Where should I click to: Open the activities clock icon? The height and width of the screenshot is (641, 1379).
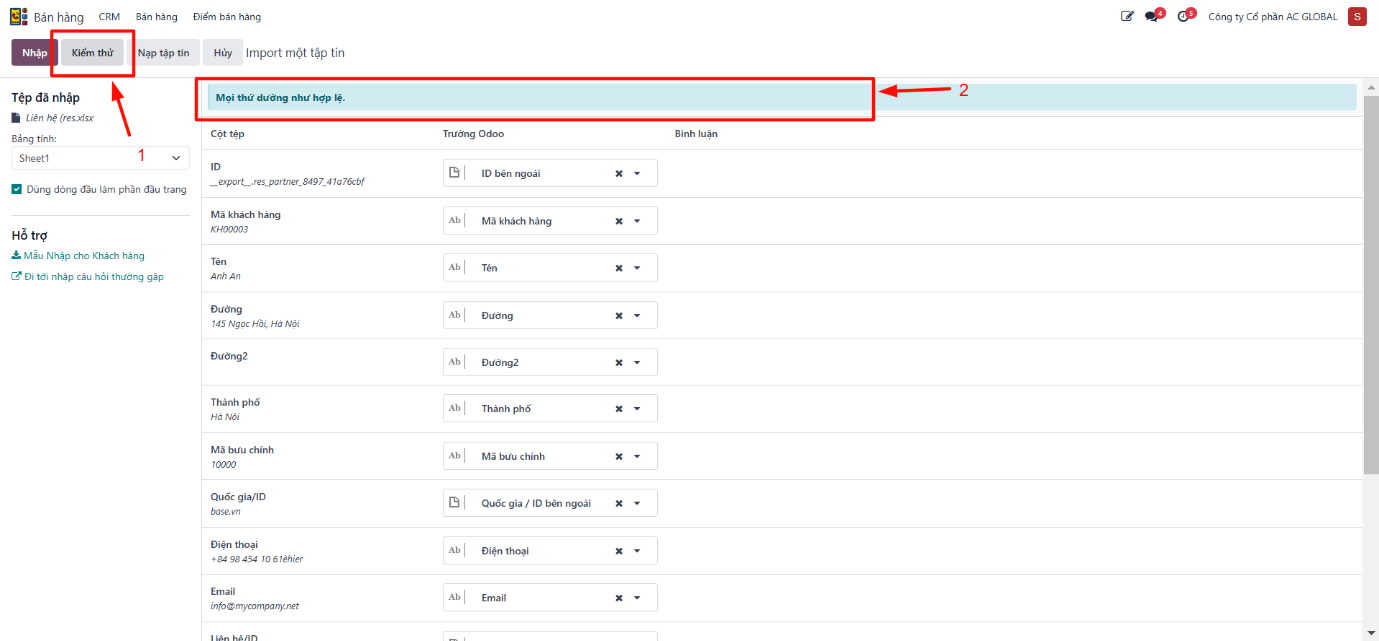click(x=1185, y=16)
